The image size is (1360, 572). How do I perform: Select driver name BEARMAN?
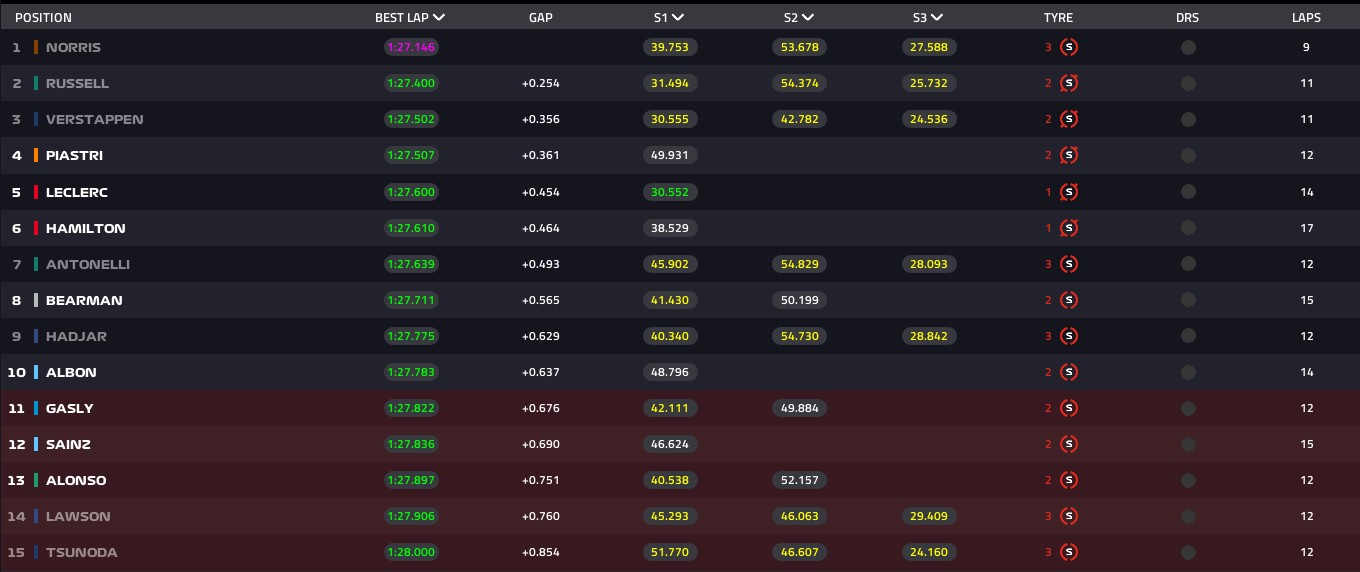tap(84, 300)
